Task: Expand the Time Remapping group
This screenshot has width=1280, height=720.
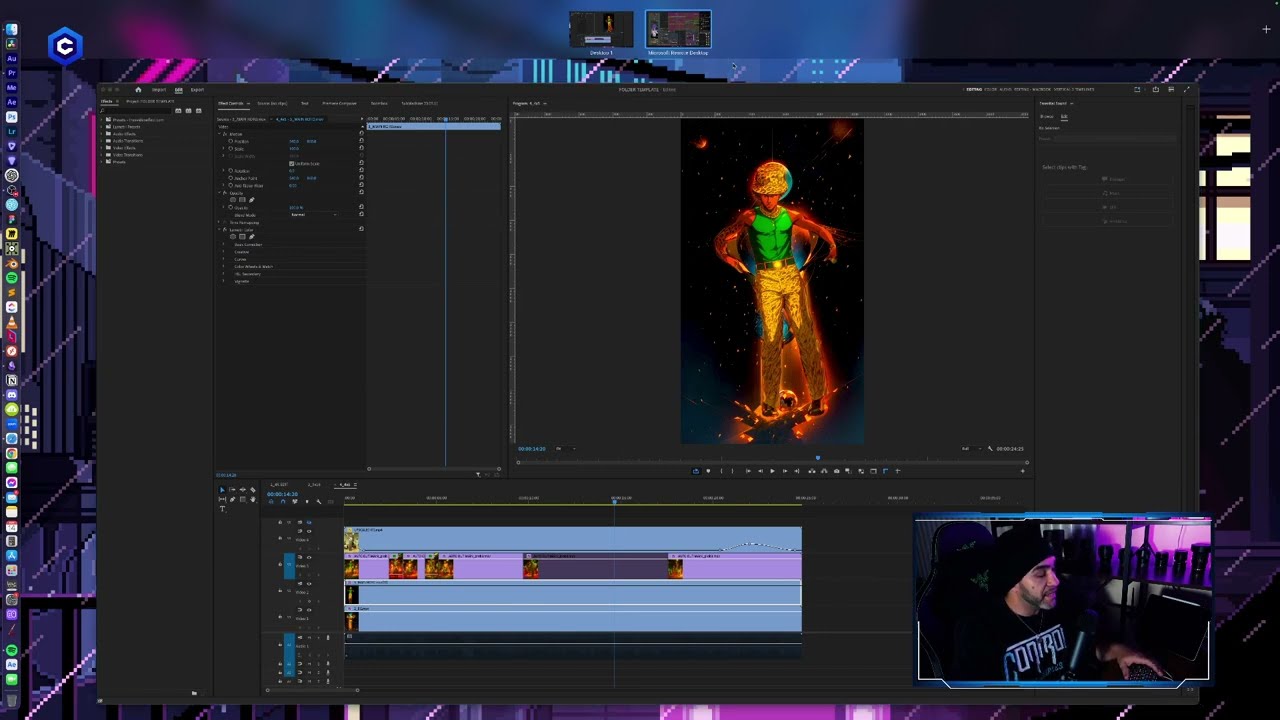Action: coord(219,222)
